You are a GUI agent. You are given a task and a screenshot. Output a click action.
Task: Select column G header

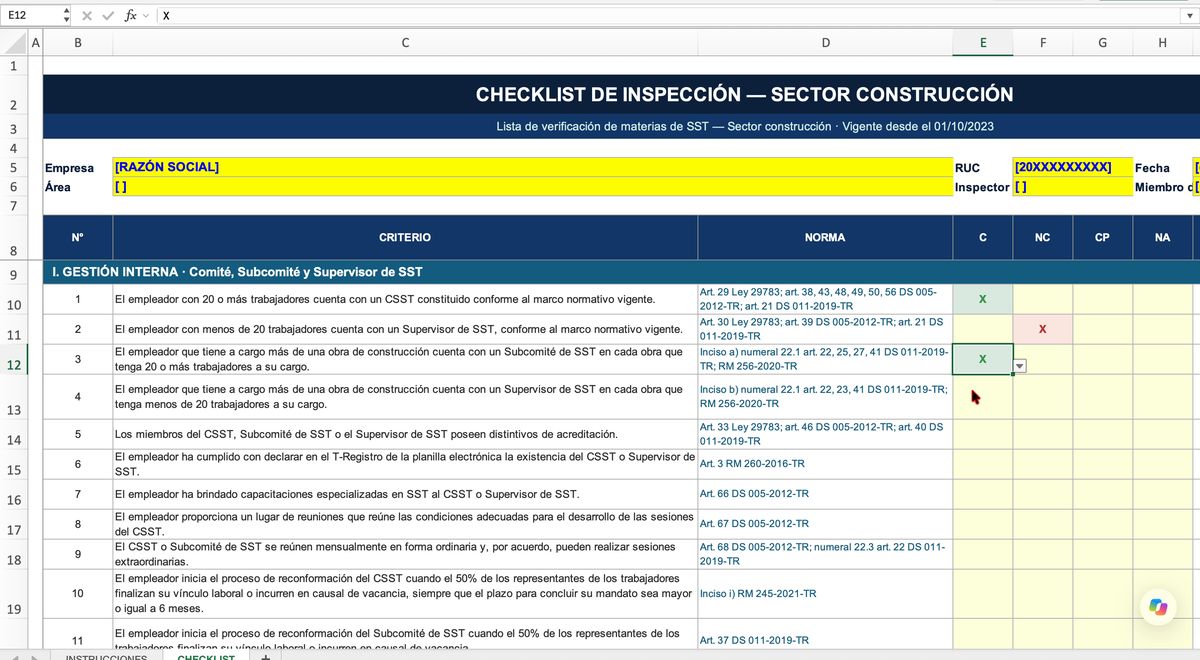(1102, 43)
